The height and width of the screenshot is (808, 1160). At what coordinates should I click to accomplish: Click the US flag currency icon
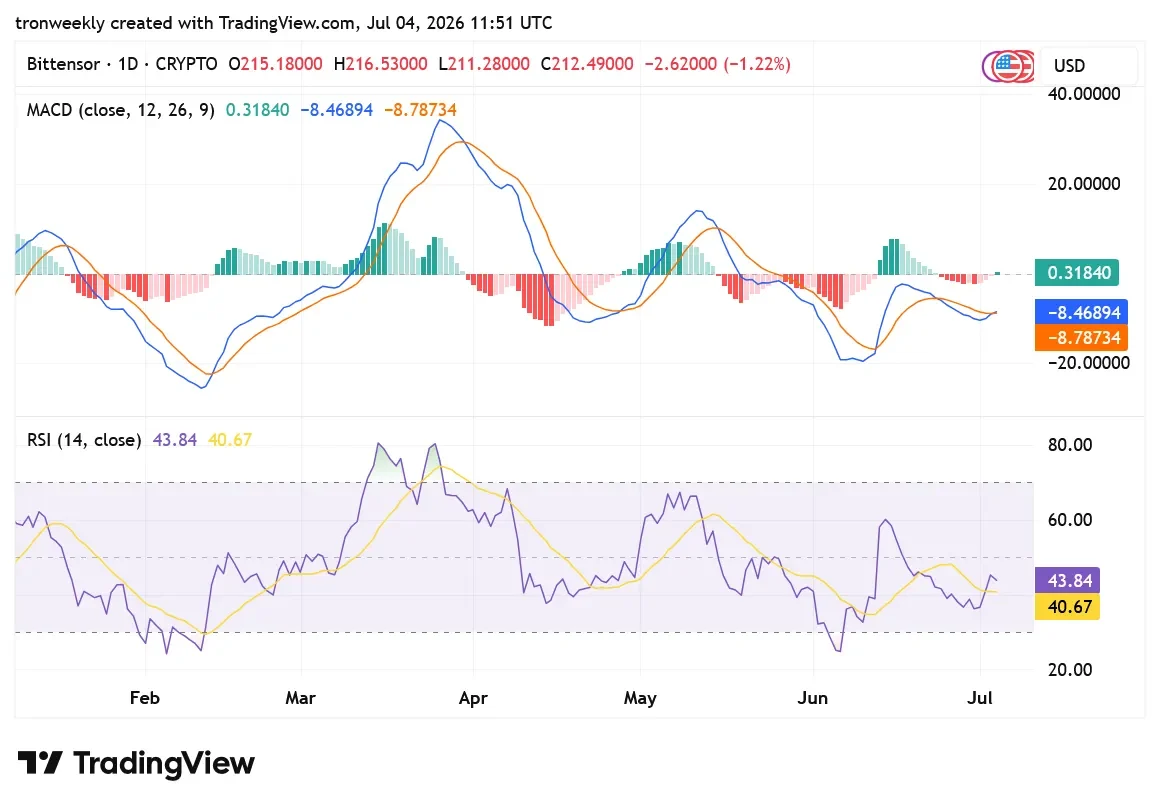point(1008,66)
